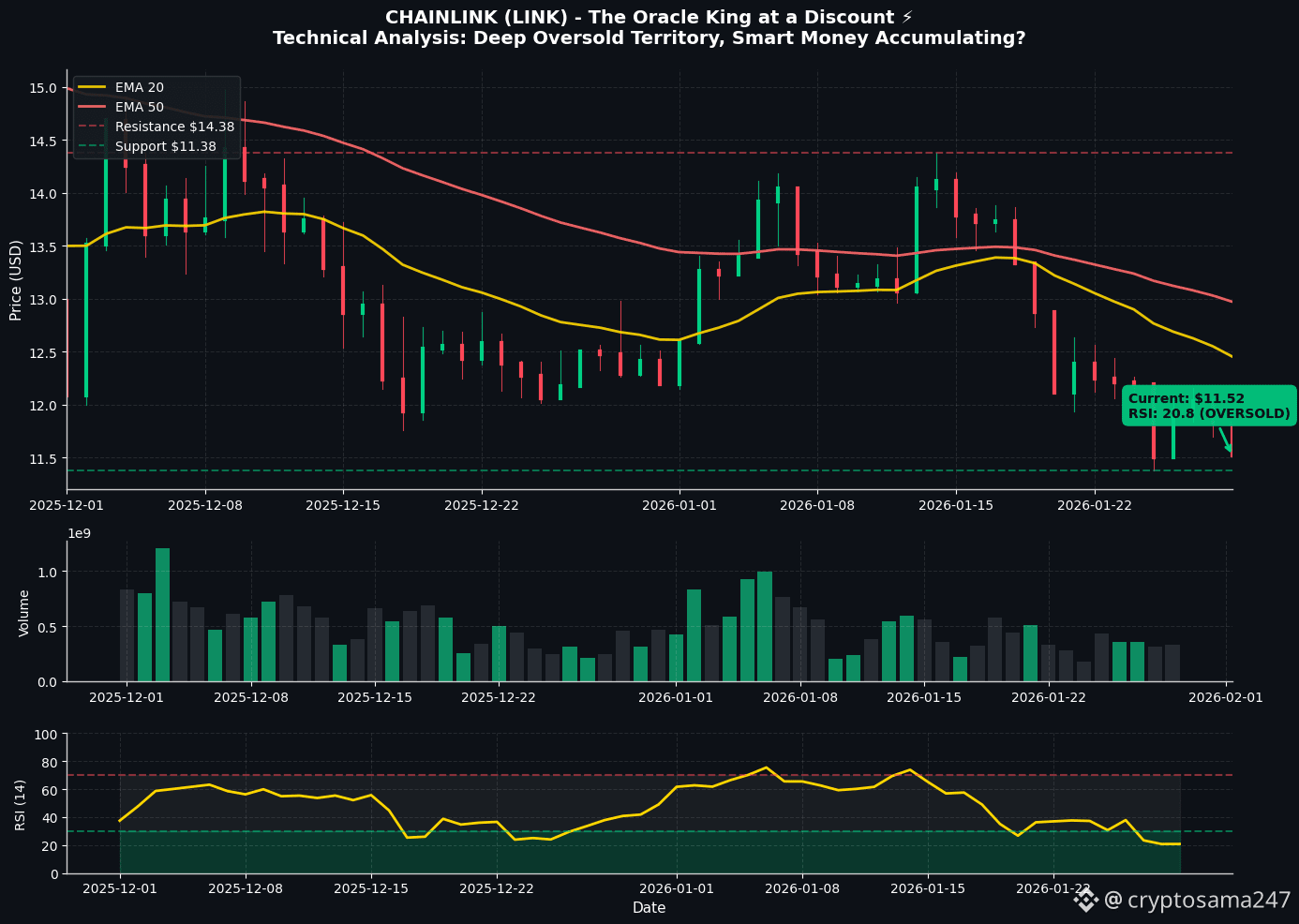Click the RSI axis 100 tick

pyautogui.click(x=47, y=734)
